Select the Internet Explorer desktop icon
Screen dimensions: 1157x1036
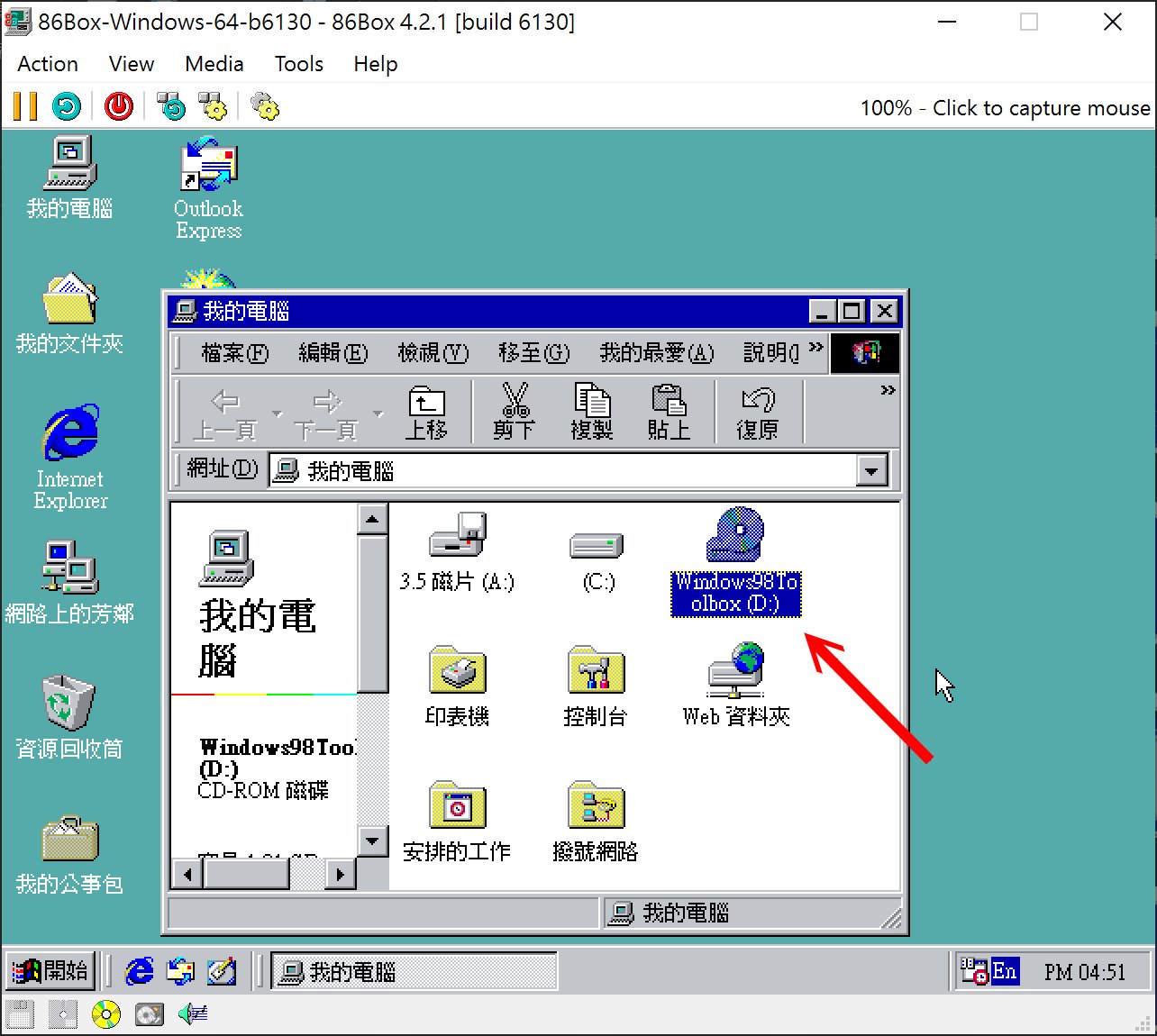tap(70, 458)
